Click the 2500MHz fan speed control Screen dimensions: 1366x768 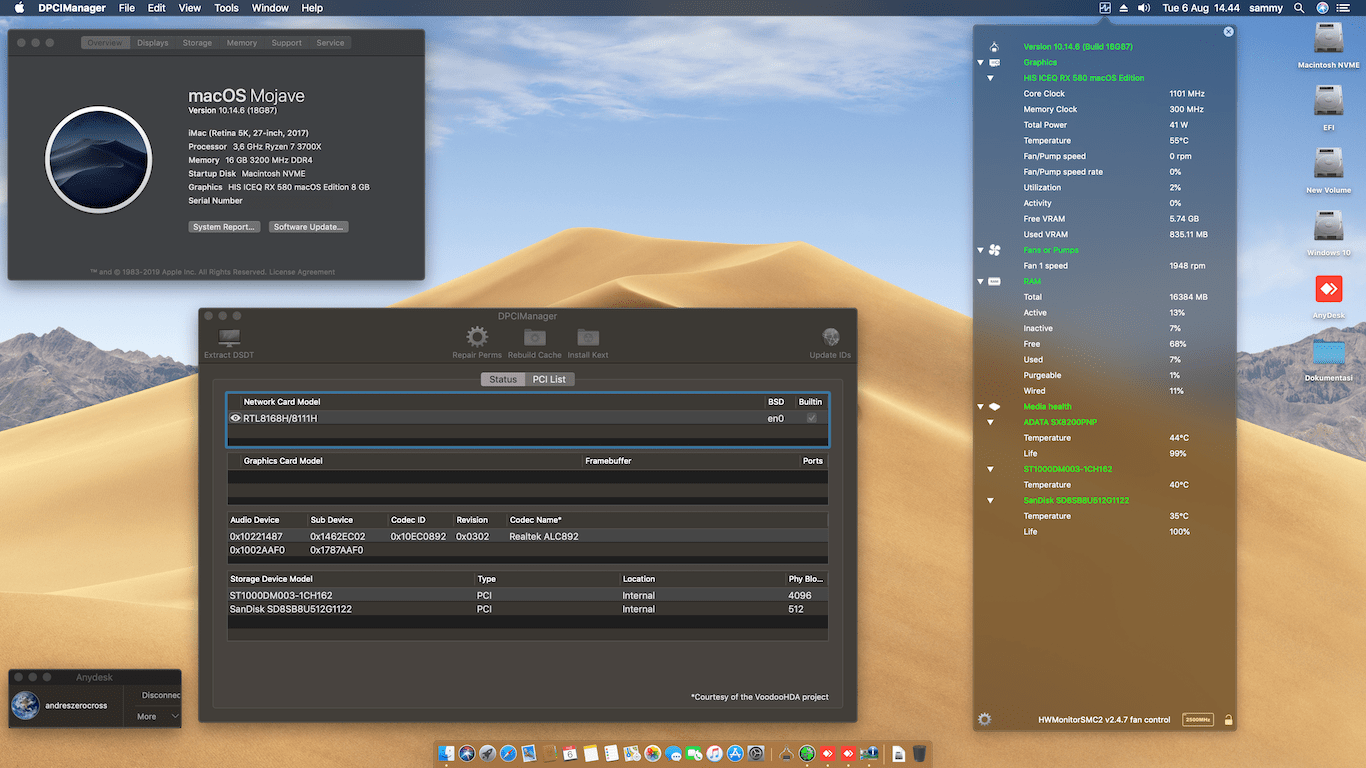[1197, 719]
